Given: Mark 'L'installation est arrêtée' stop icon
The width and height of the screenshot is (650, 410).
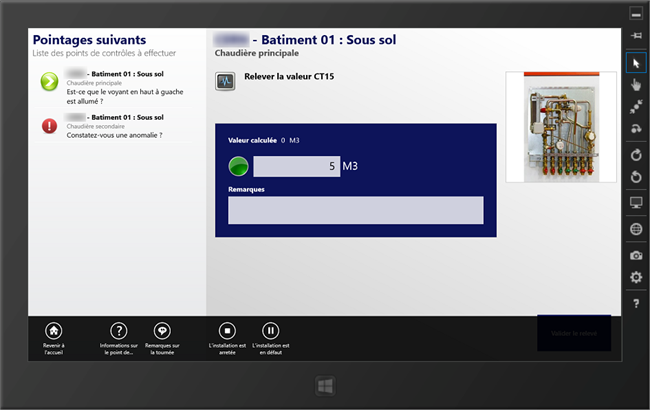Looking at the screenshot, I should (x=227, y=330).
